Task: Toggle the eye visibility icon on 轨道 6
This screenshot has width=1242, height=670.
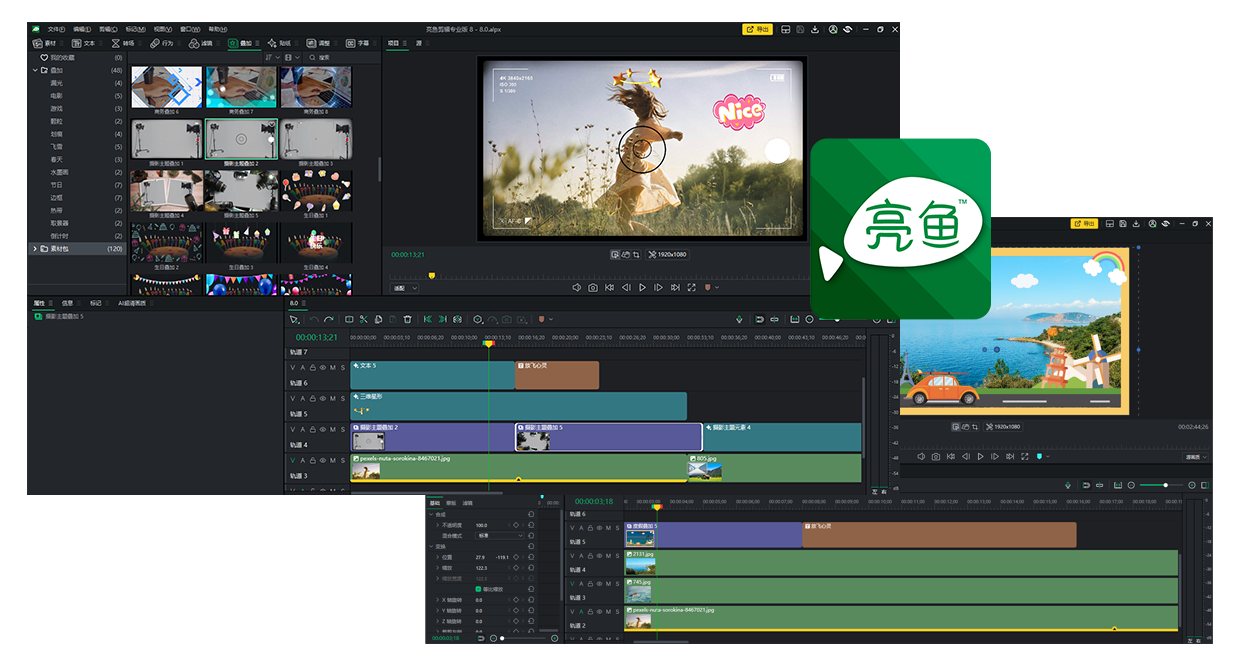Action: click(323, 369)
